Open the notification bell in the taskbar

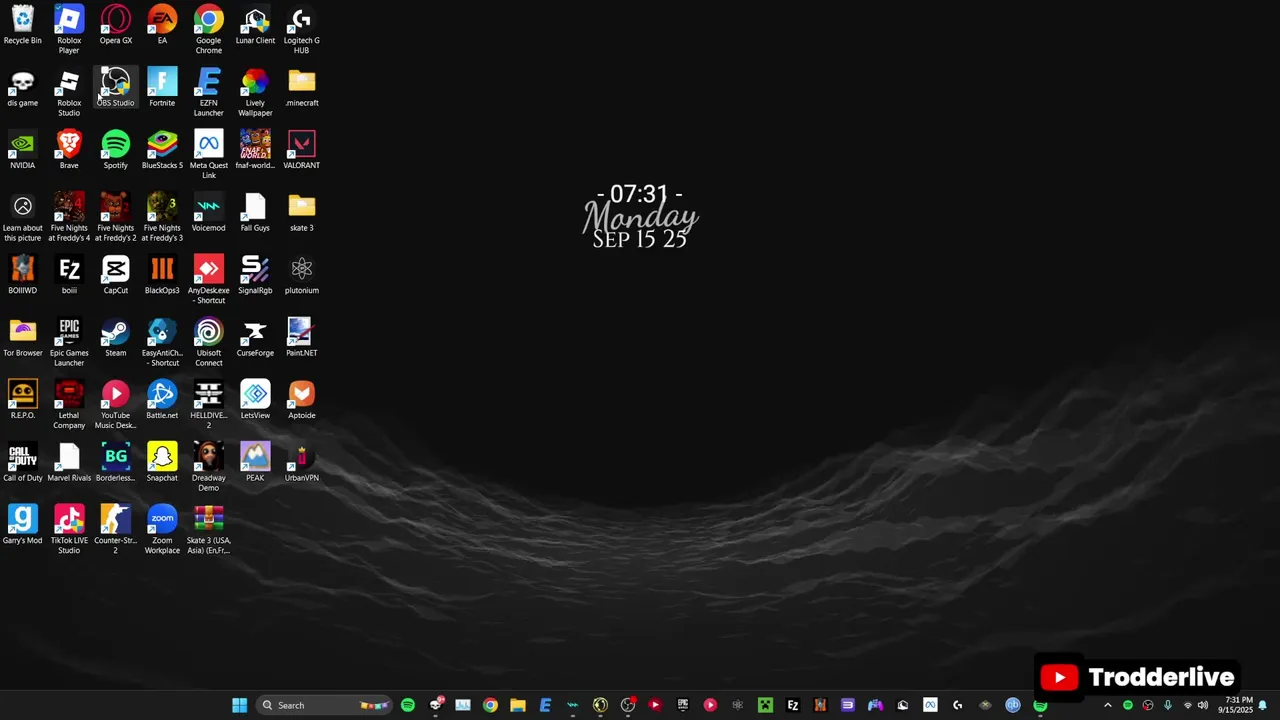click(x=1263, y=705)
